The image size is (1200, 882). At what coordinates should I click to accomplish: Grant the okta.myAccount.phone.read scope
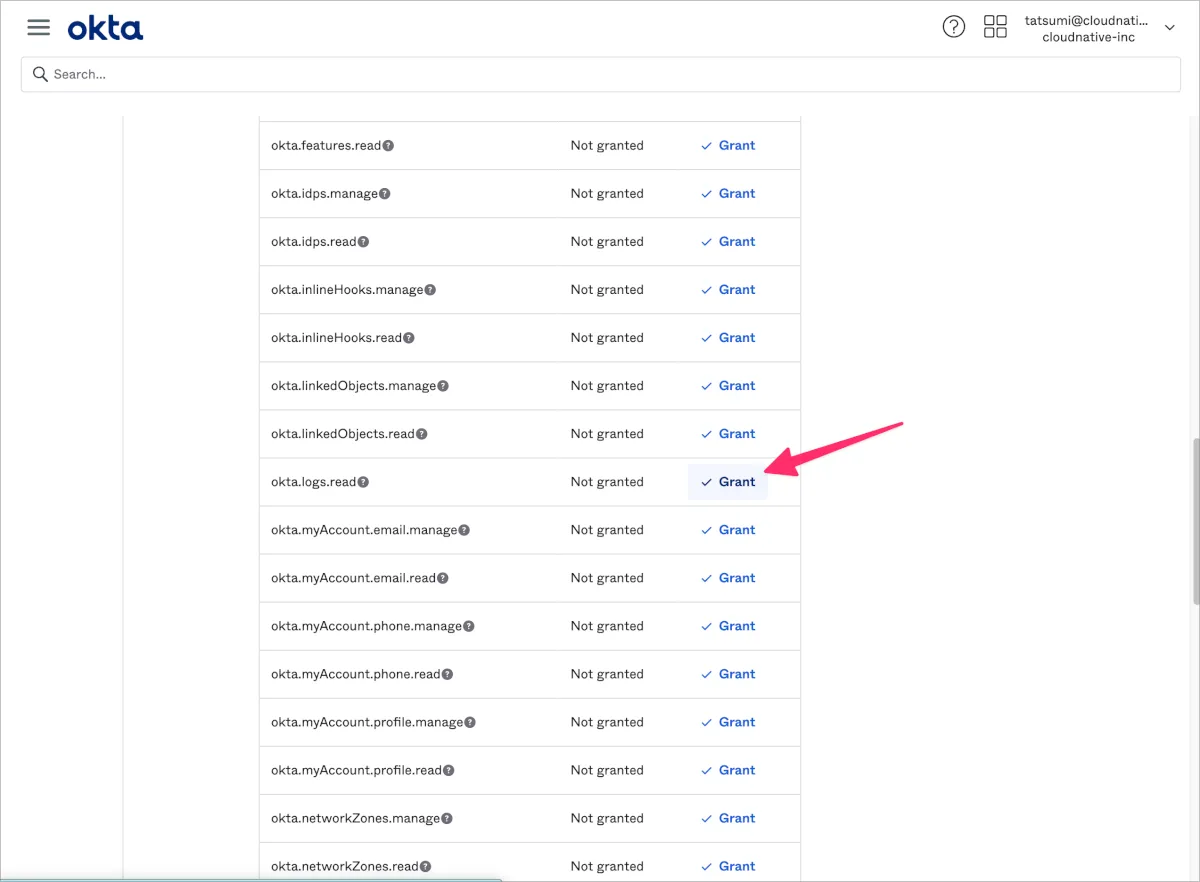[728, 673]
